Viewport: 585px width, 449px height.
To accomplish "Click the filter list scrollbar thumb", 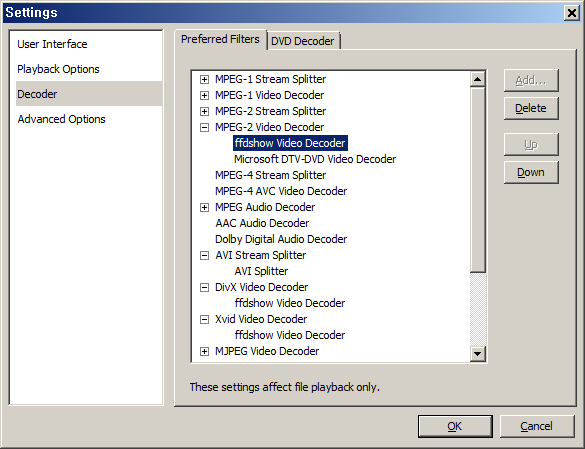I will pyautogui.click(x=478, y=180).
